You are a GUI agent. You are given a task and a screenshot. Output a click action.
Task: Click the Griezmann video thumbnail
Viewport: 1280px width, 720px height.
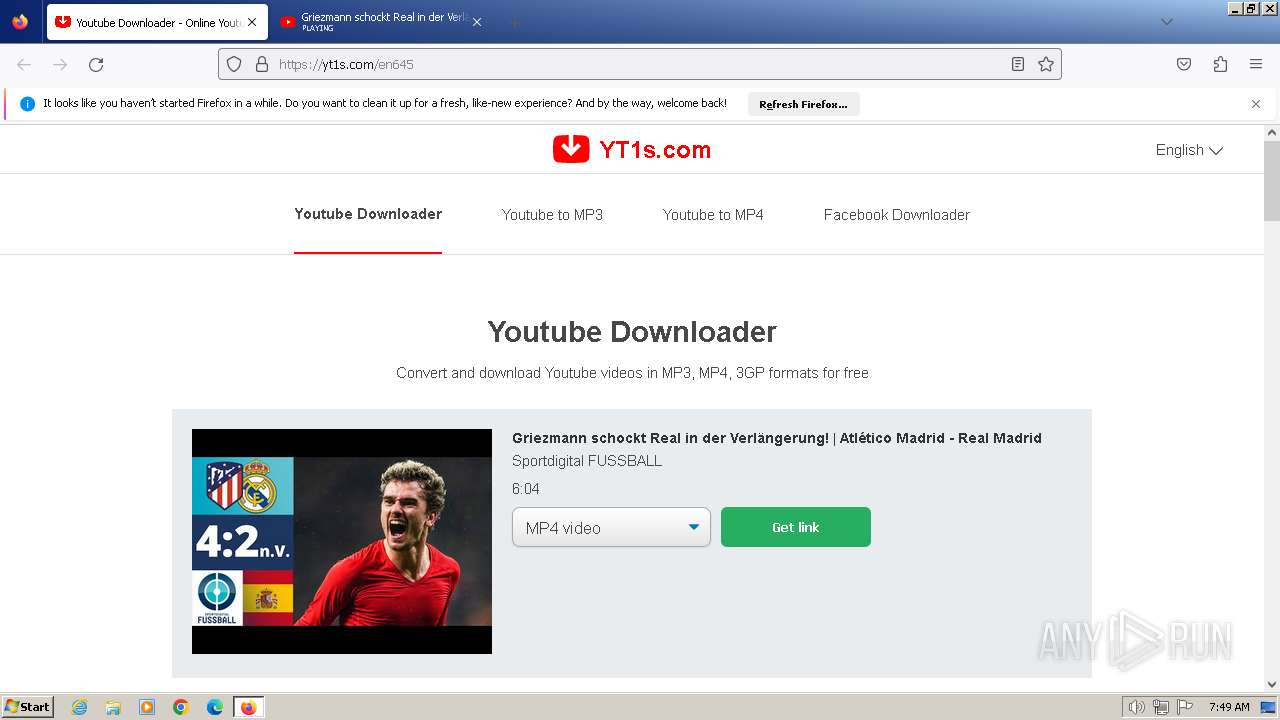tap(342, 541)
